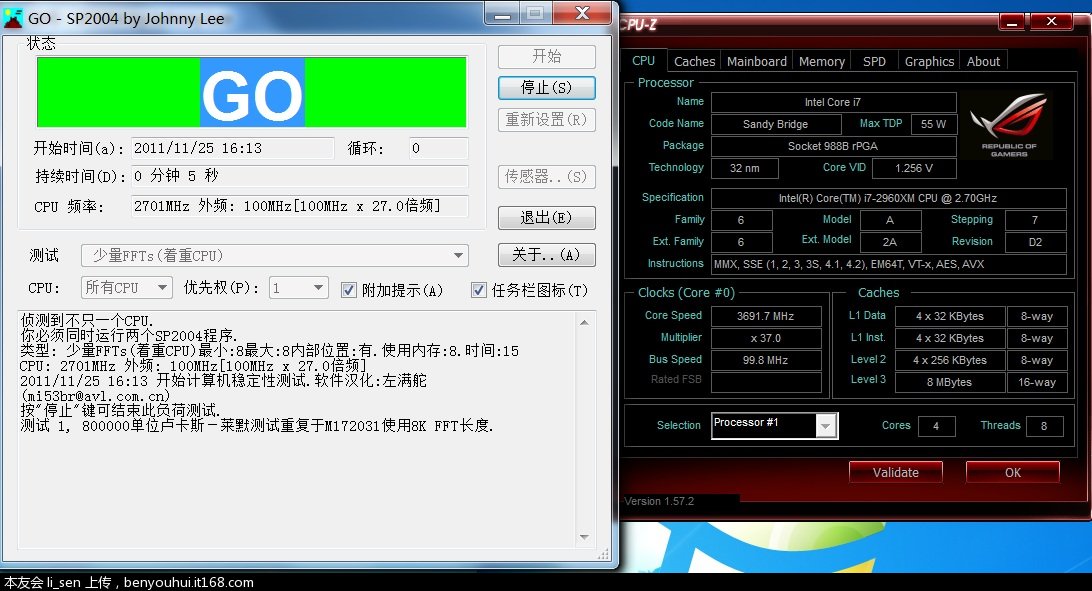Viewport: 1092px width, 591px height.
Task: Minimize the CPU-Z window
Action: pyautogui.click(x=1011, y=22)
